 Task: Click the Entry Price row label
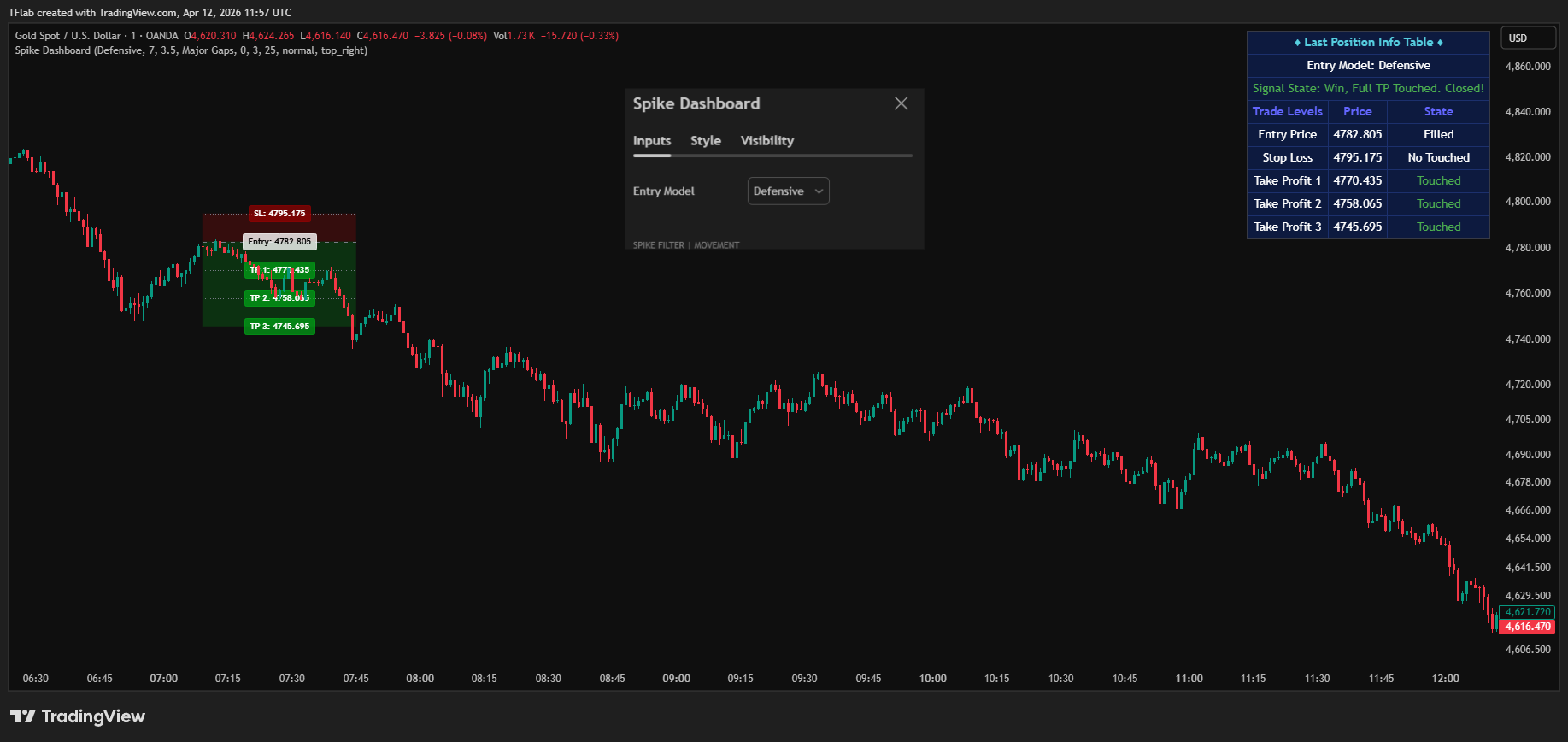(1288, 135)
